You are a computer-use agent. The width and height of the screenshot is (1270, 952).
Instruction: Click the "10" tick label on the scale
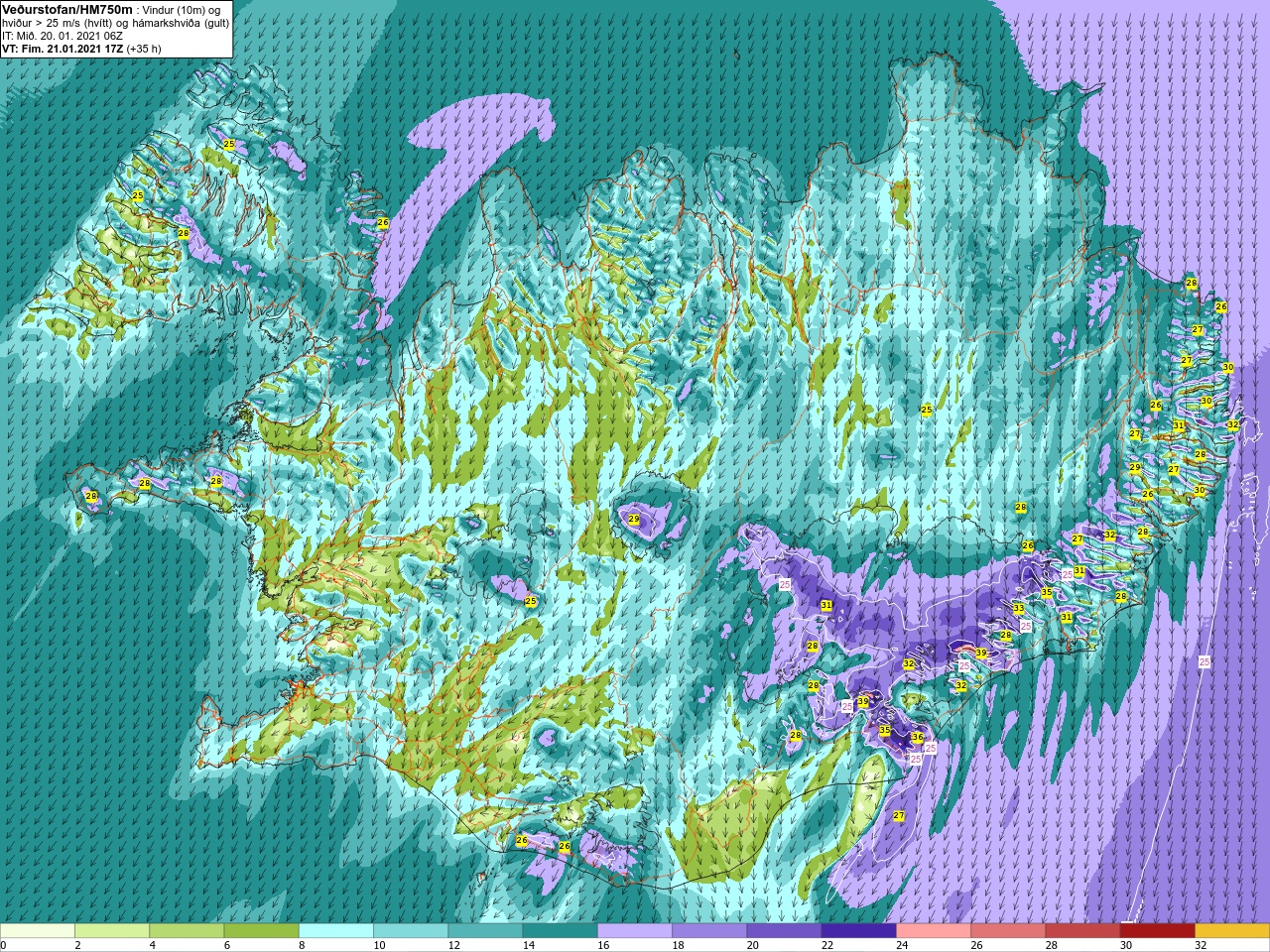click(x=380, y=945)
